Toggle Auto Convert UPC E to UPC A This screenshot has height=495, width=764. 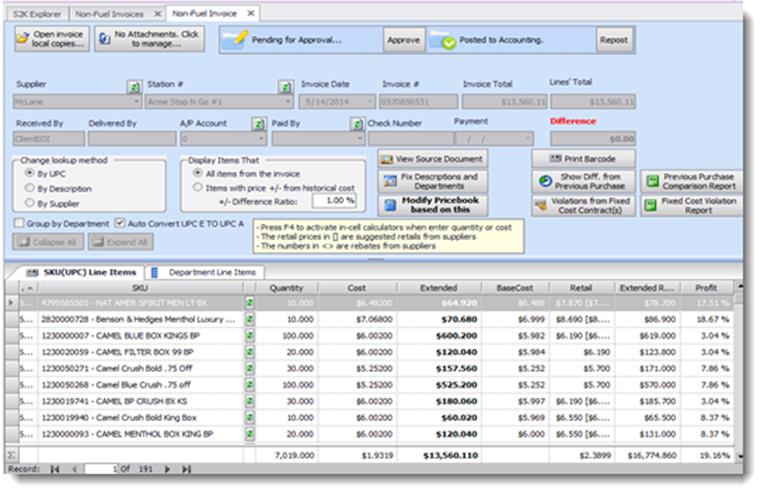(120, 223)
